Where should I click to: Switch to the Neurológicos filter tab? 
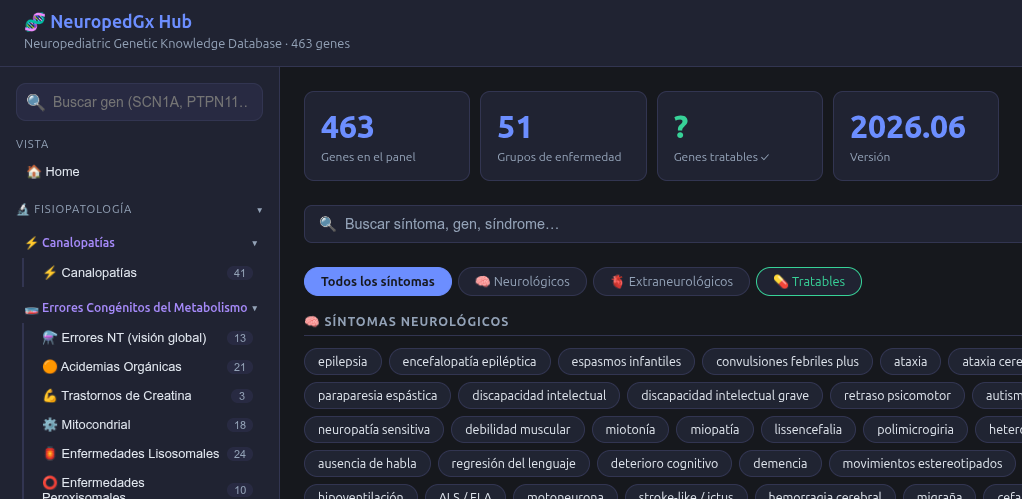[522, 281]
